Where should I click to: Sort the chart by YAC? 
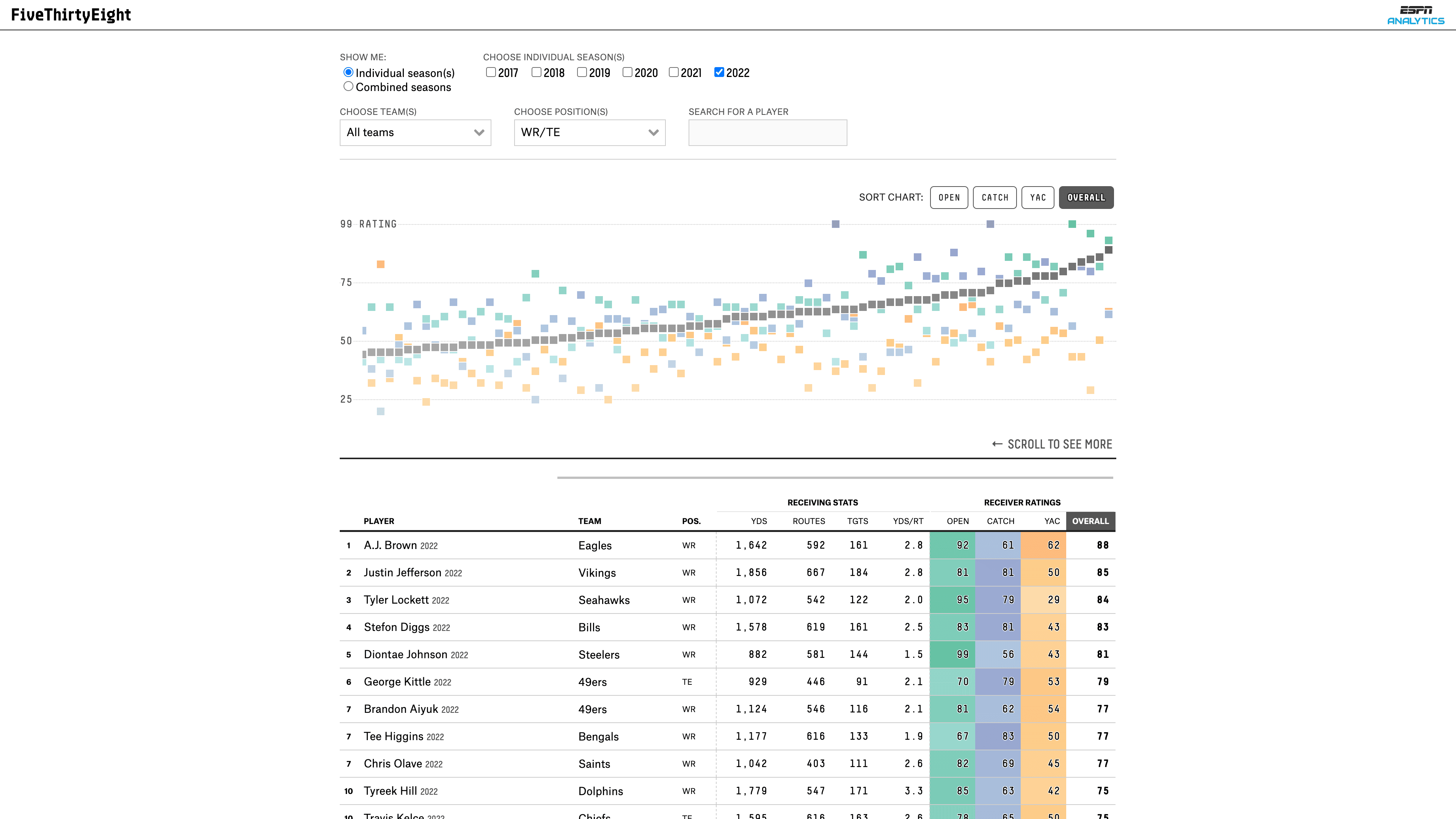tap(1038, 197)
